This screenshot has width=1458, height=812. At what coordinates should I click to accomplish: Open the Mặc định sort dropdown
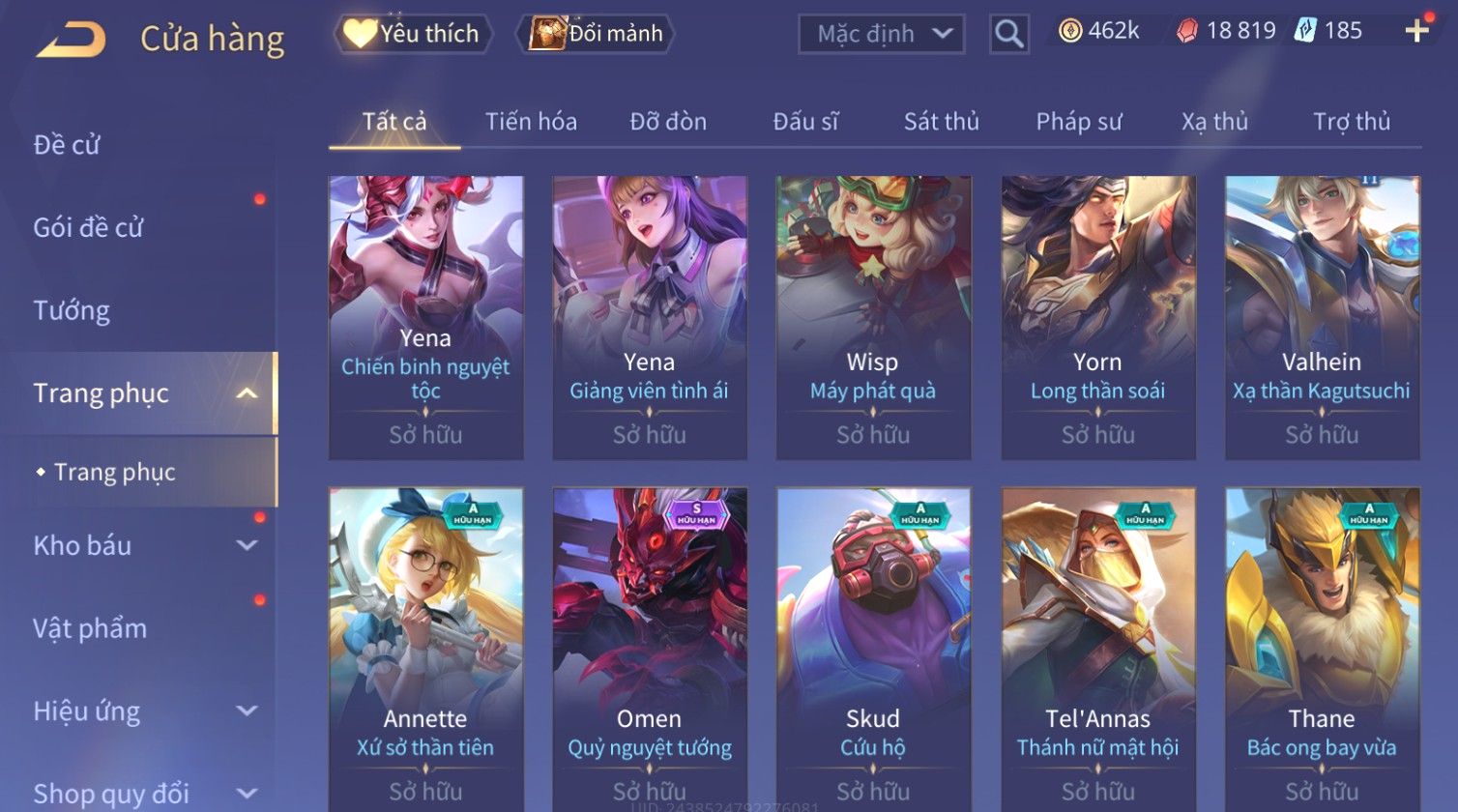[882, 35]
